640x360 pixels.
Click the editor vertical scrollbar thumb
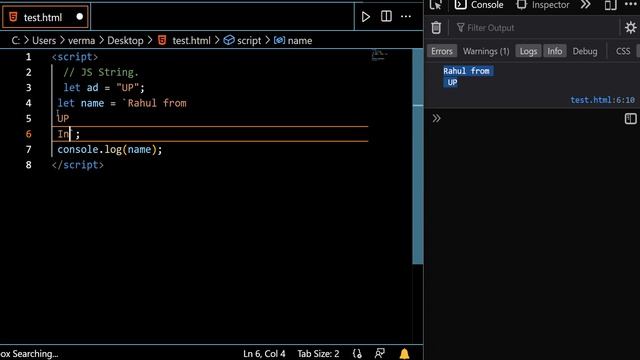click(x=418, y=157)
